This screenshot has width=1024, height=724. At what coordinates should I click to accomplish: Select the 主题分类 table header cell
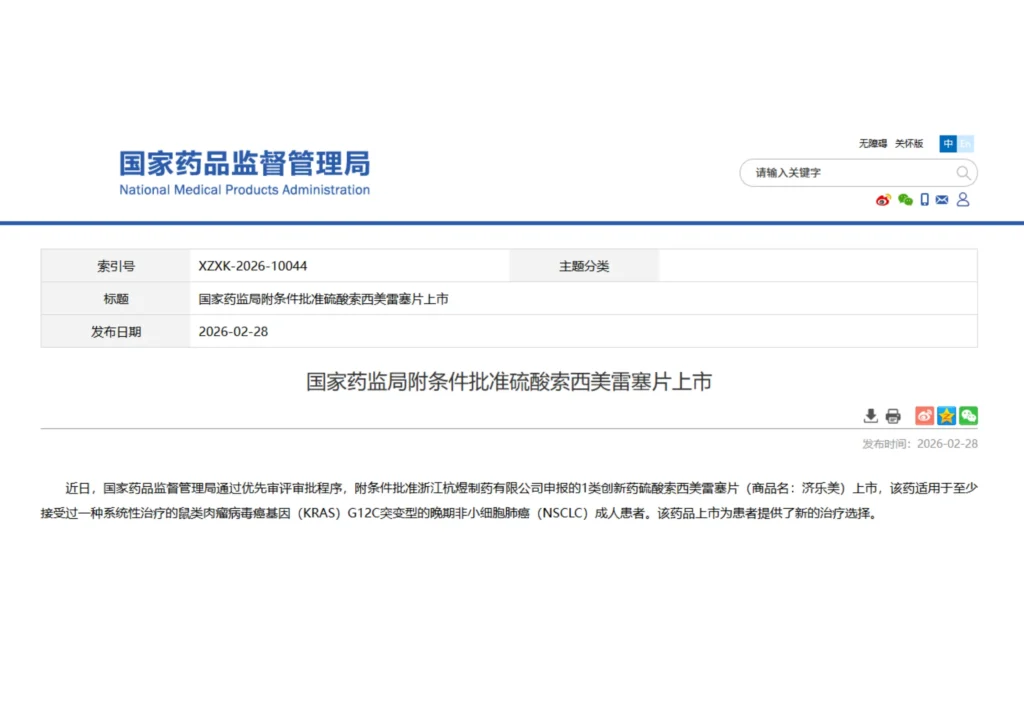pos(584,265)
